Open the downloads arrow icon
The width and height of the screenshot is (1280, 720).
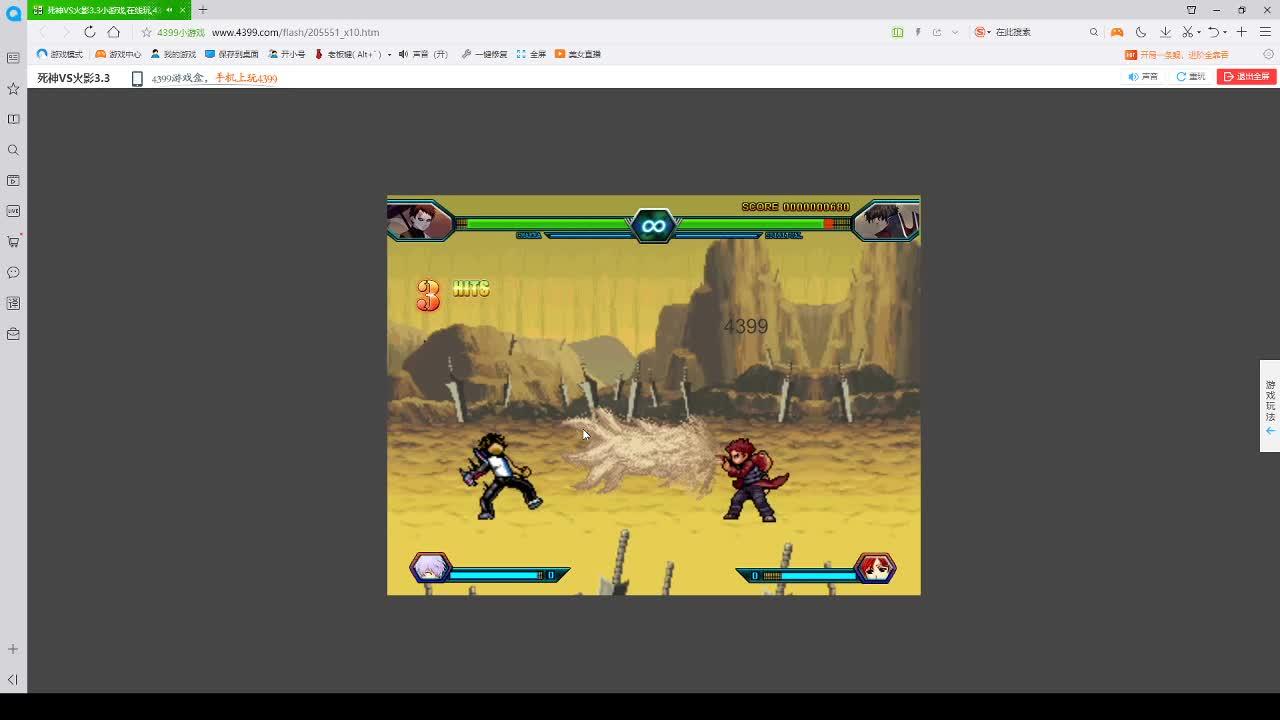[1165, 32]
